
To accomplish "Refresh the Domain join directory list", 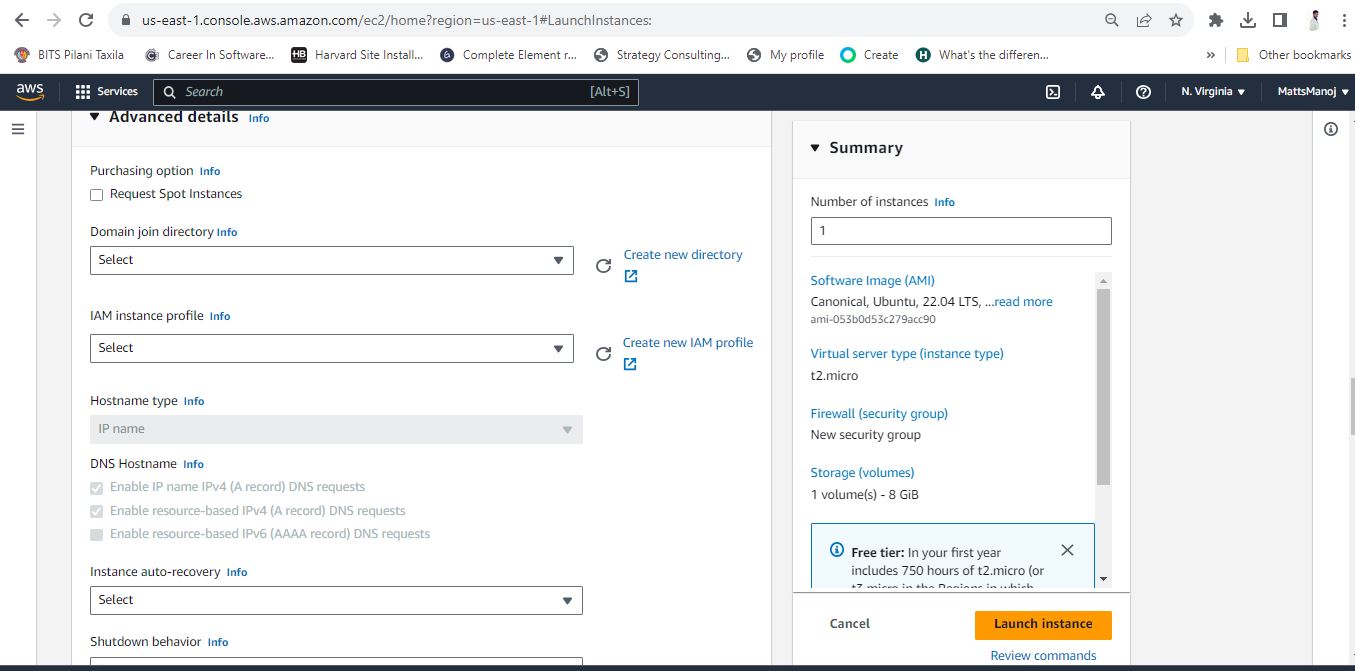I will point(603,266).
